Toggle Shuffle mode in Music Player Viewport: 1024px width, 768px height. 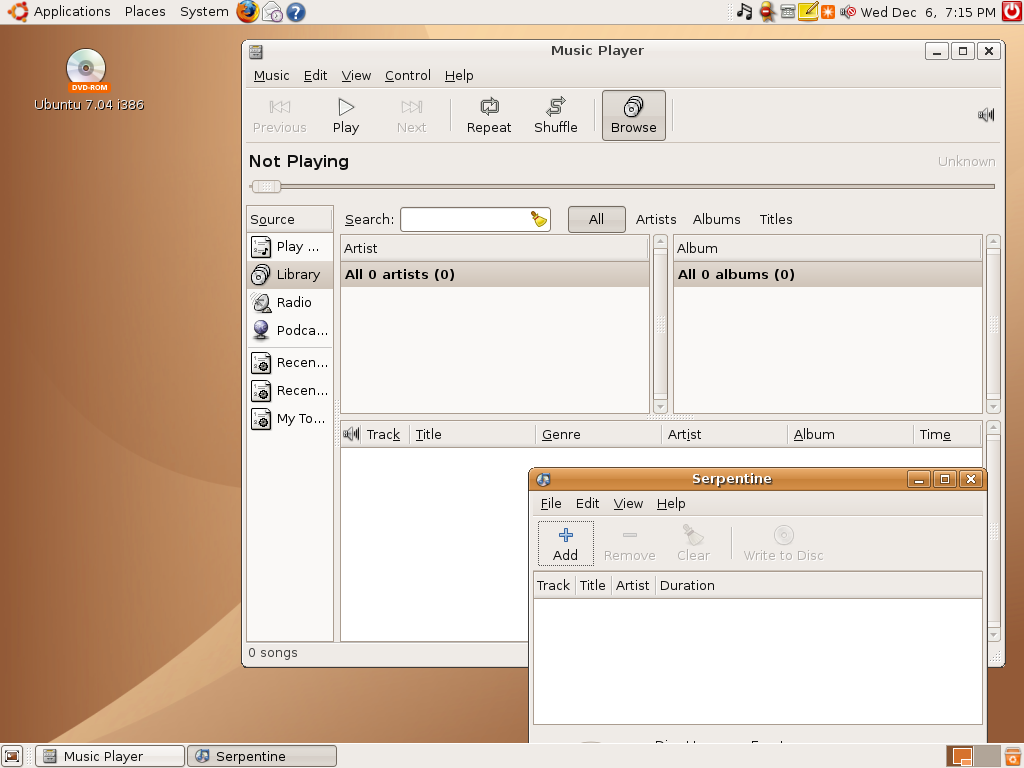[x=556, y=116]
